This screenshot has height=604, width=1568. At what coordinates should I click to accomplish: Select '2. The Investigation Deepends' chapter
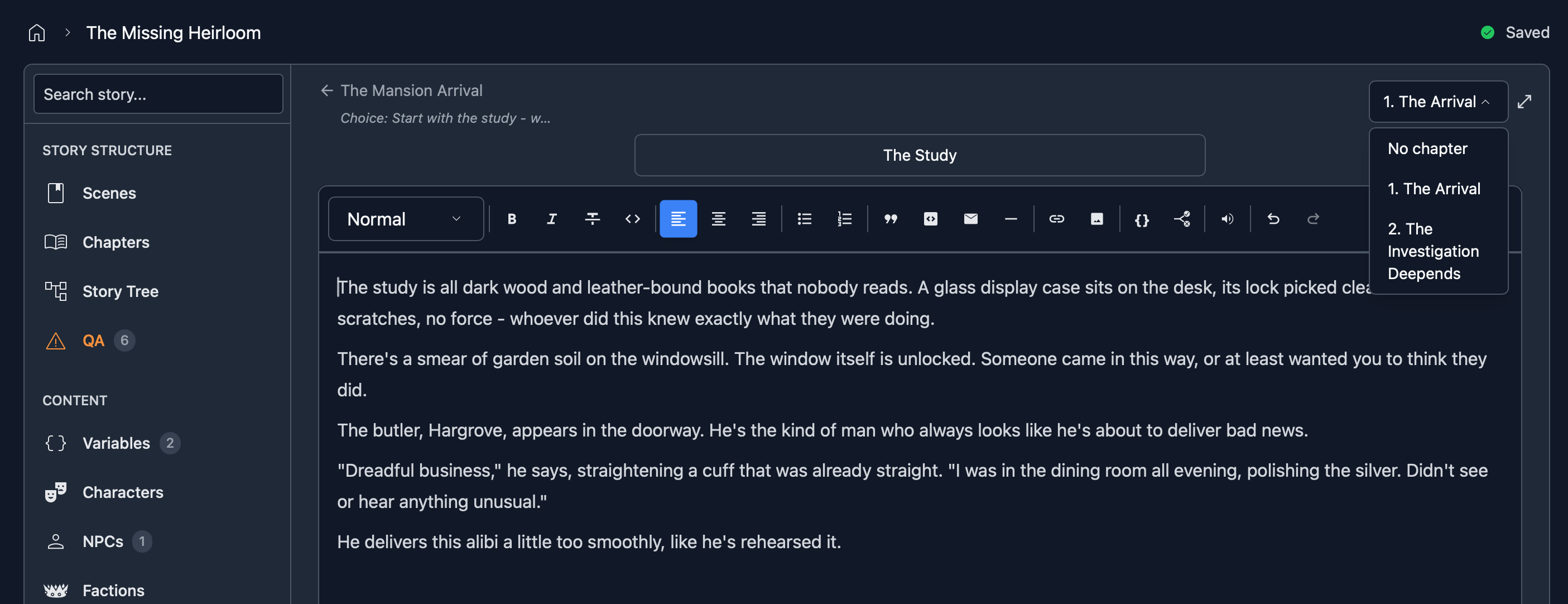[1433, 251]
